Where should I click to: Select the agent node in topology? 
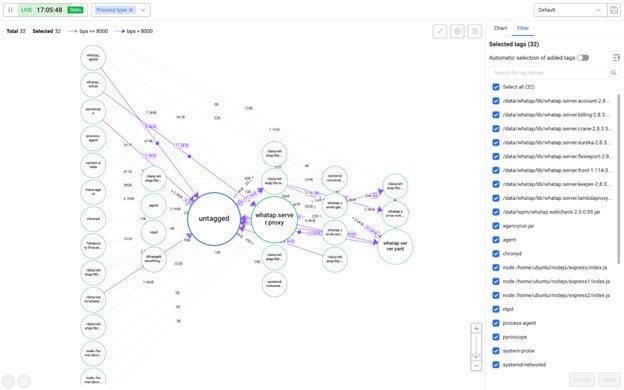point(154,205)
